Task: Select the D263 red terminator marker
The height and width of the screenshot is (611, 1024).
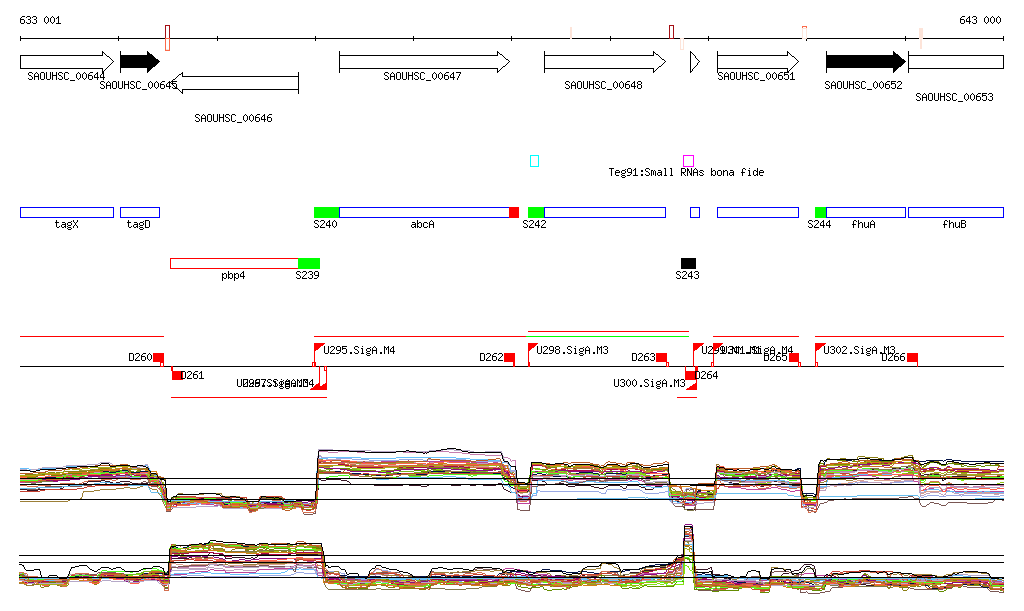Action: (662, 358)
